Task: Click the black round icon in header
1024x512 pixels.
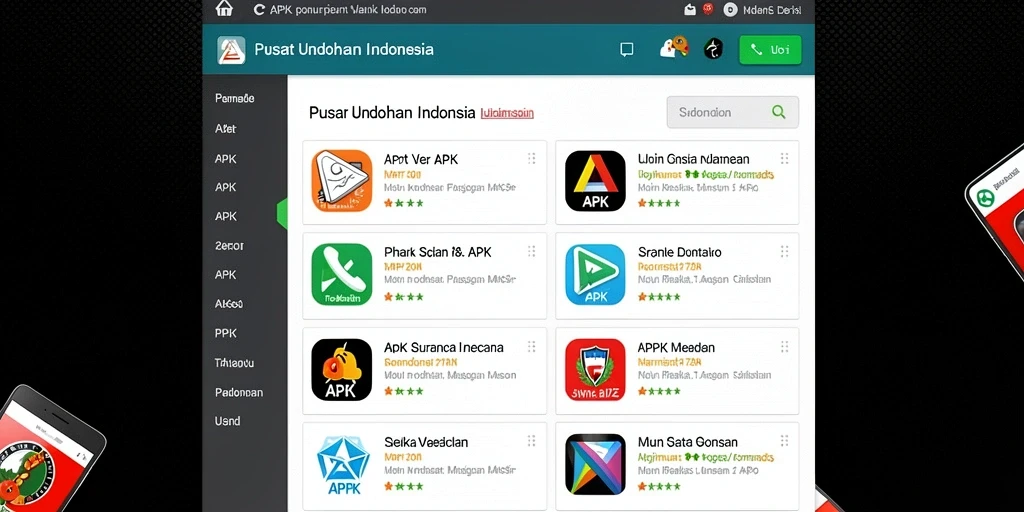Action: (x=713, y=50)
